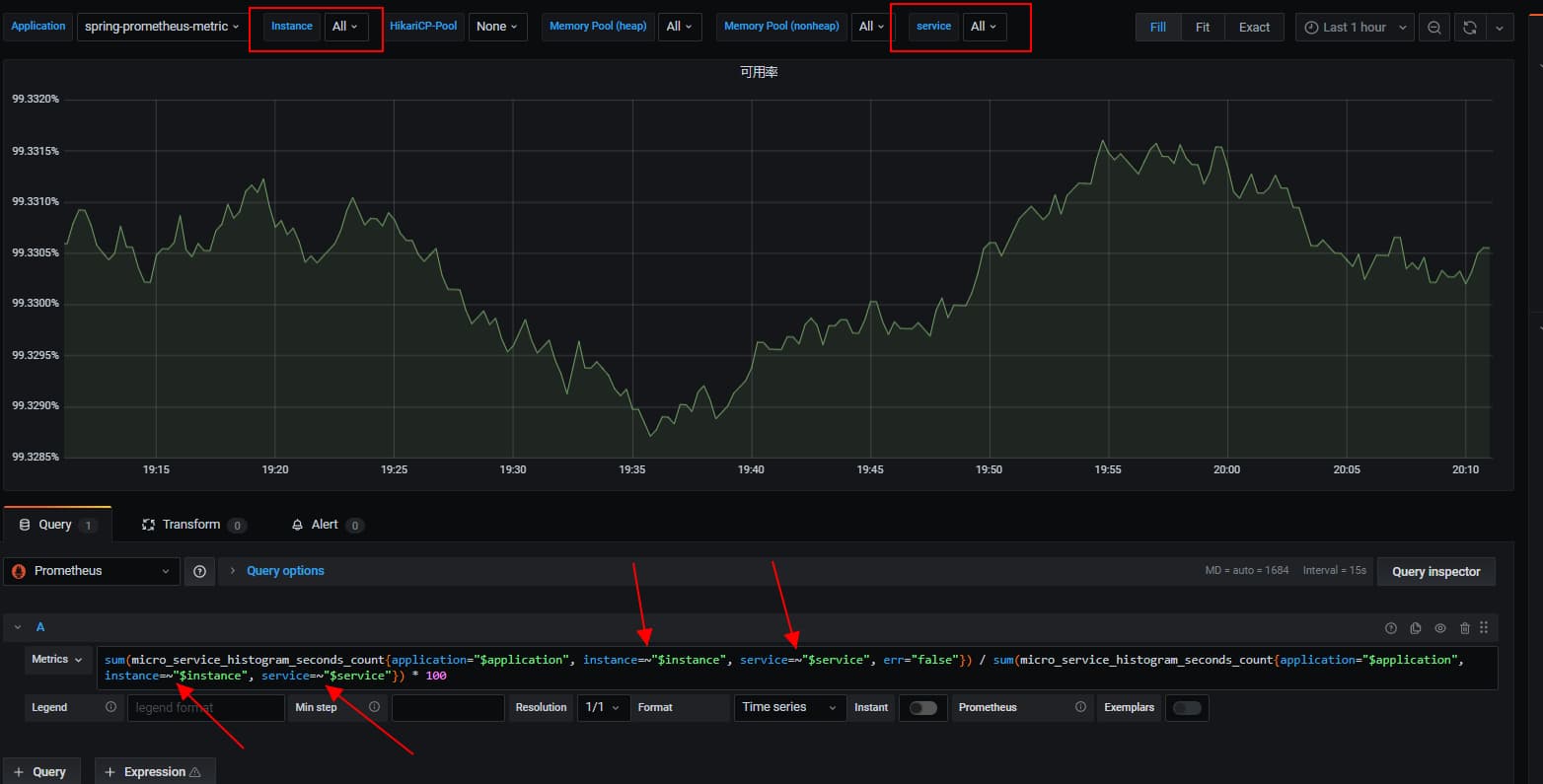
Task: Click the Query inspector button
Action: [1435, 572]
